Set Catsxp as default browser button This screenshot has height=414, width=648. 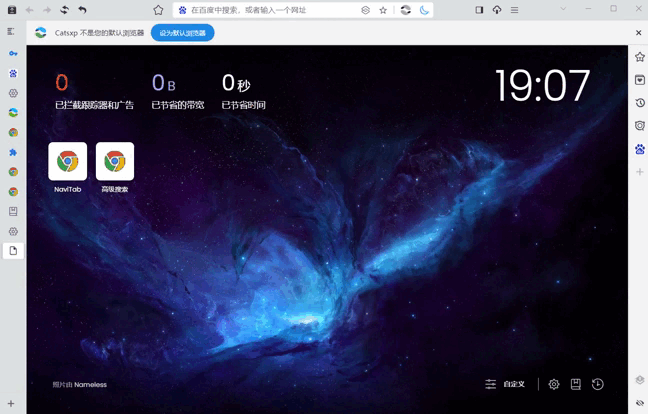pyautogui.click(x=182, y=33)
